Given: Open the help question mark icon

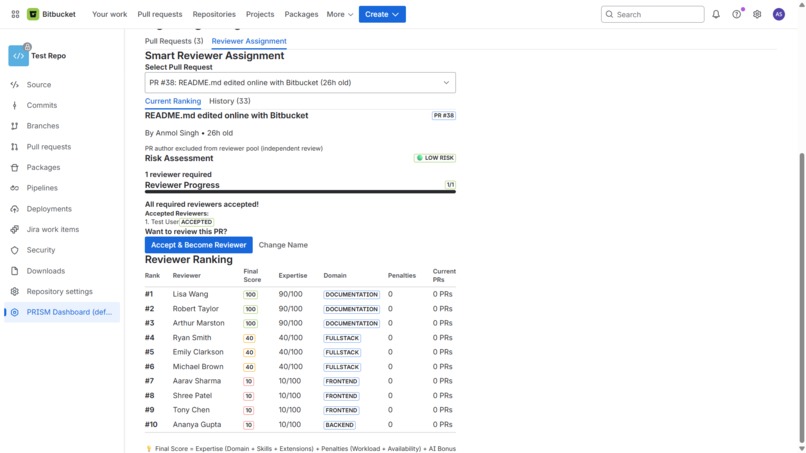Looking at the screenshot, I should (737, 14).
